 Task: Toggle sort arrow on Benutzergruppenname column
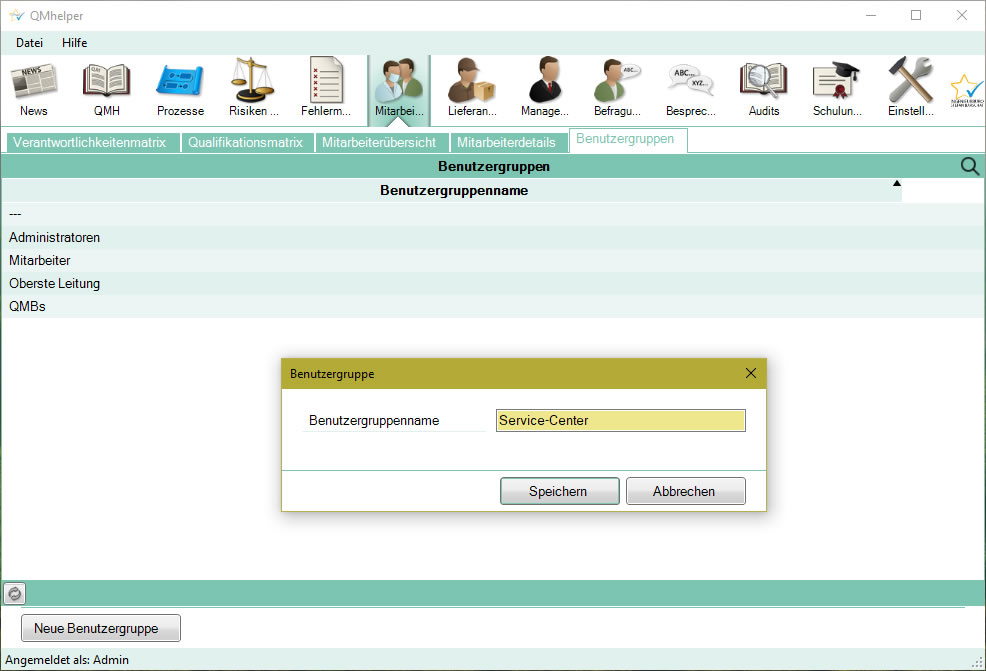pos(896,184)
